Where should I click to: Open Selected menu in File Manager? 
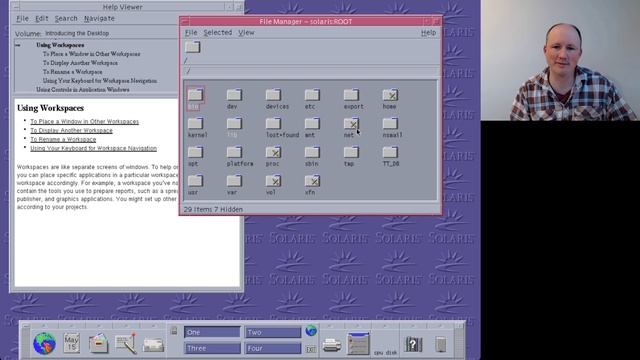pyautogui.click(x=218, y=33)
